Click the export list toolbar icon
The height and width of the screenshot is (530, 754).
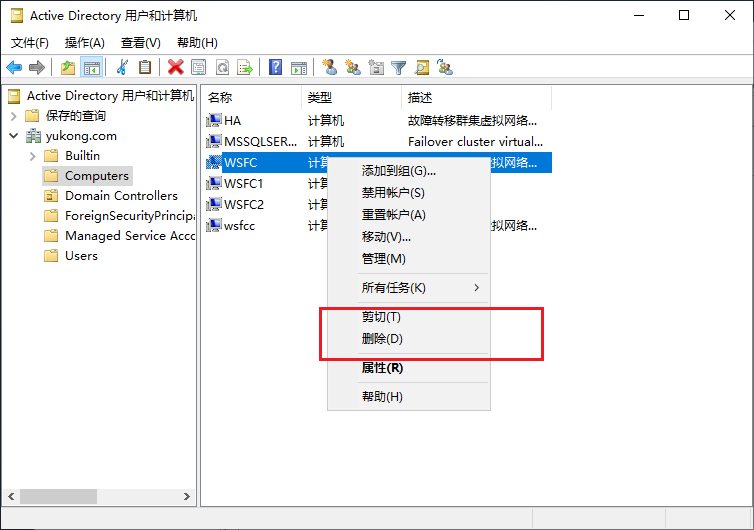point(245,67)
